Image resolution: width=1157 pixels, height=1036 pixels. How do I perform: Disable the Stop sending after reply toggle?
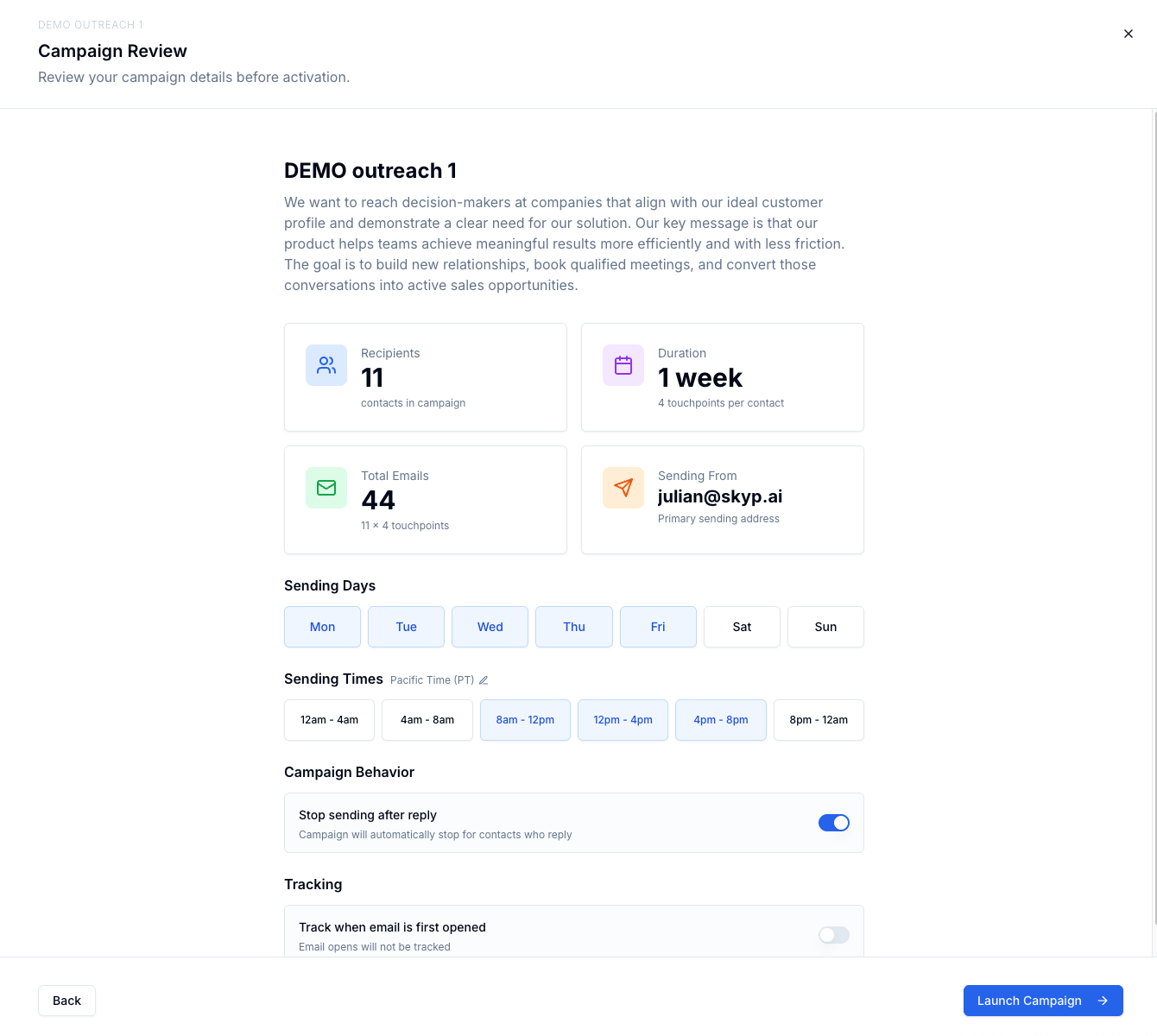834,823
